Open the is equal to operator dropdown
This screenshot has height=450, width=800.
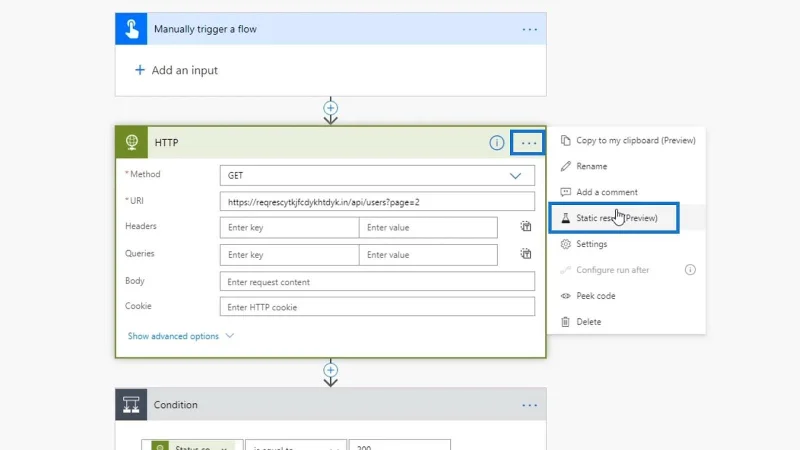tap(295, 445)
